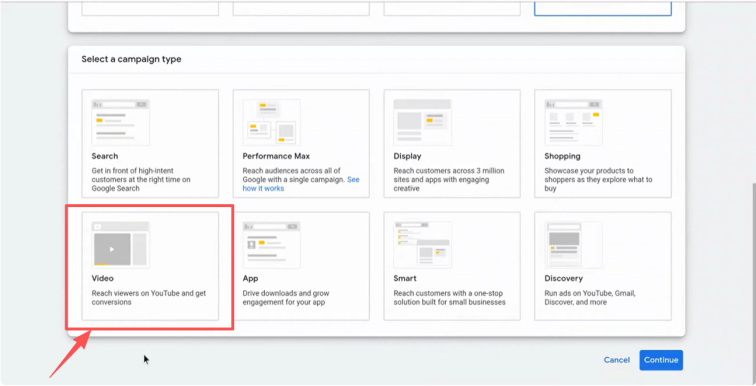Click the text "Drive downloads and grow engagement for your app"

pos(286,298)
